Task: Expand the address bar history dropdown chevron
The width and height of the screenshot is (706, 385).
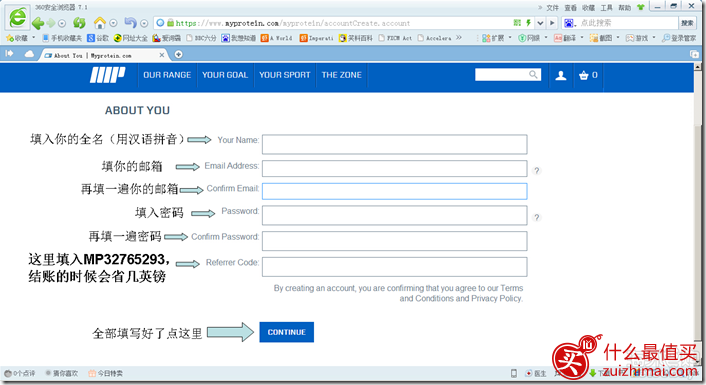Action: (x=540, y=23)
